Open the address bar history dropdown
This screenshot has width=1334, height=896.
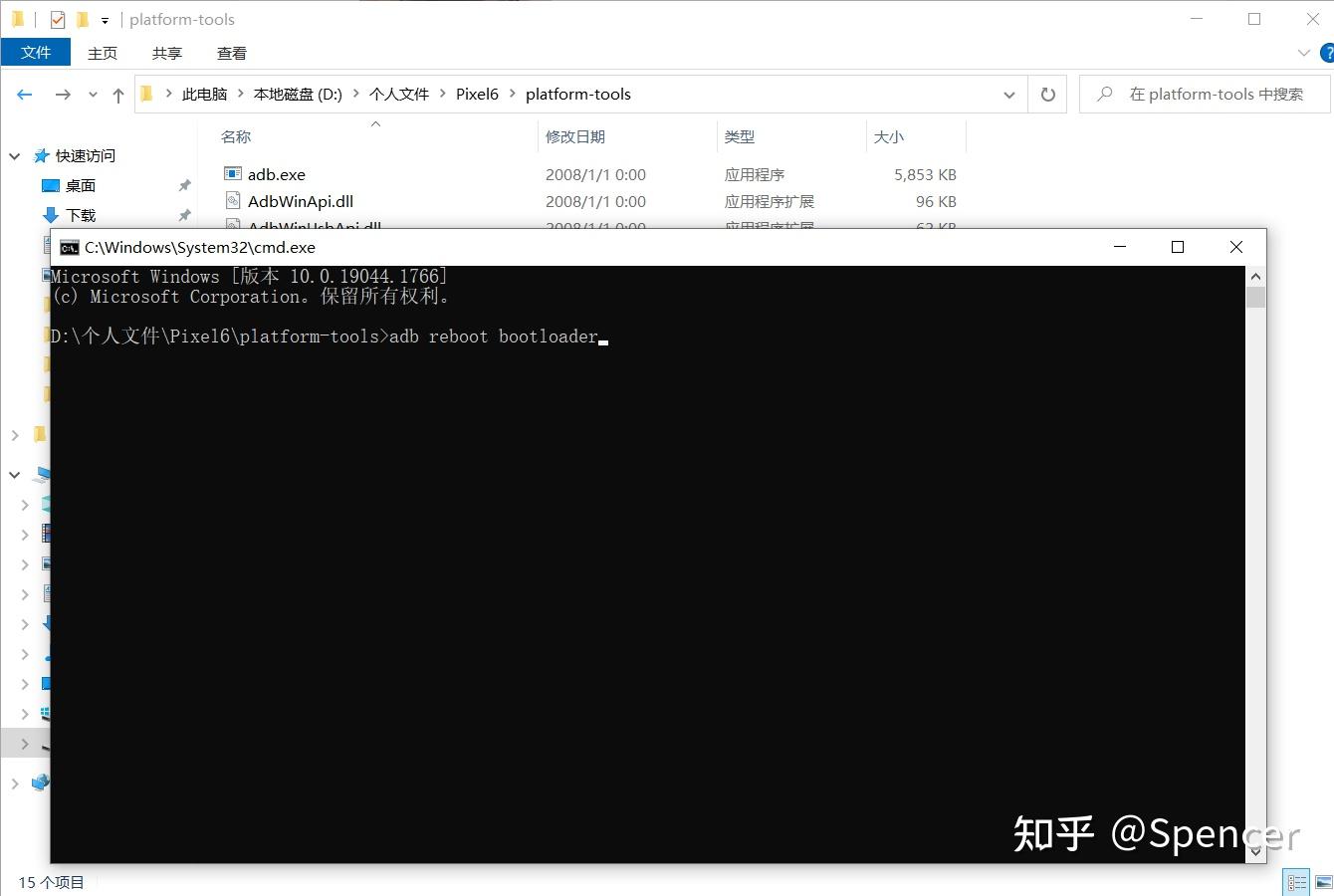point(1008,94)
